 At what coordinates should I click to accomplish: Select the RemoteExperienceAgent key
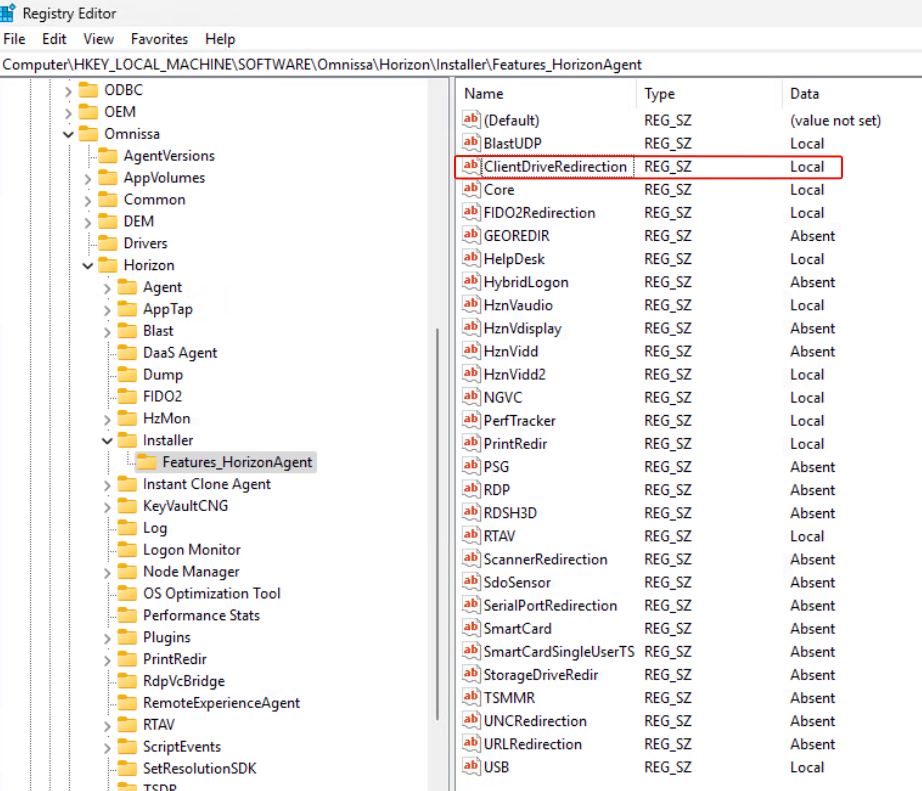coord(221,703)
